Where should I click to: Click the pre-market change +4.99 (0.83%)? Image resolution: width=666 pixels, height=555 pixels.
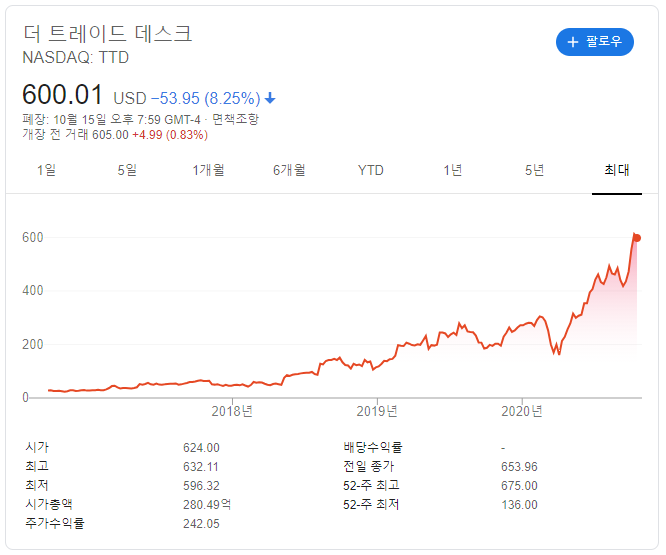coord(170,135)
